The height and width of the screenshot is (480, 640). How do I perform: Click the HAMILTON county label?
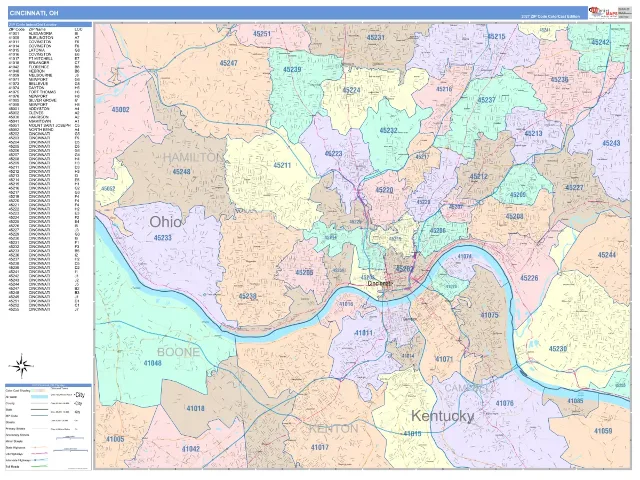click(193, 157)
